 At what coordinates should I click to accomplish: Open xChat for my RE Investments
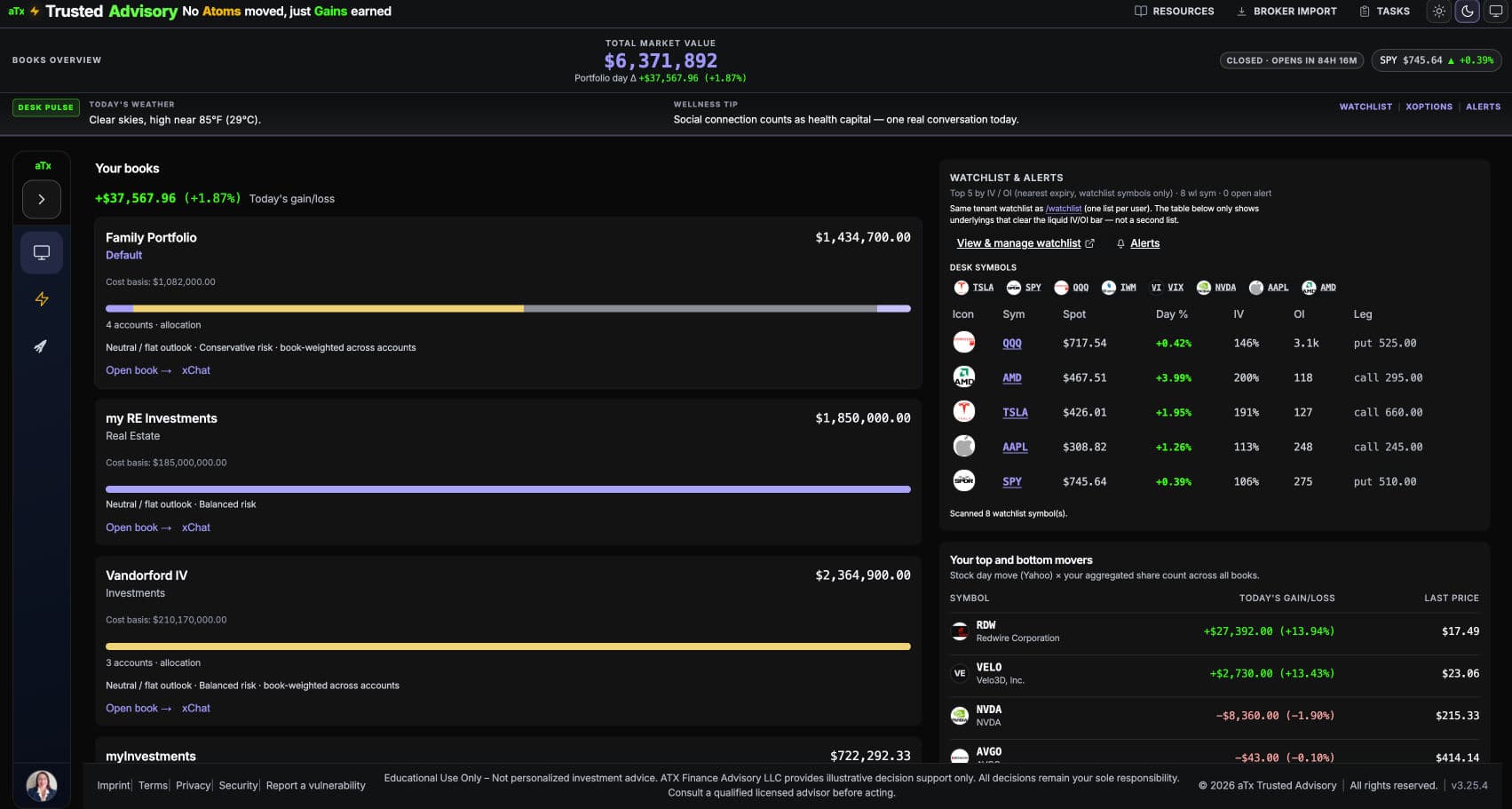click(196, 527)
